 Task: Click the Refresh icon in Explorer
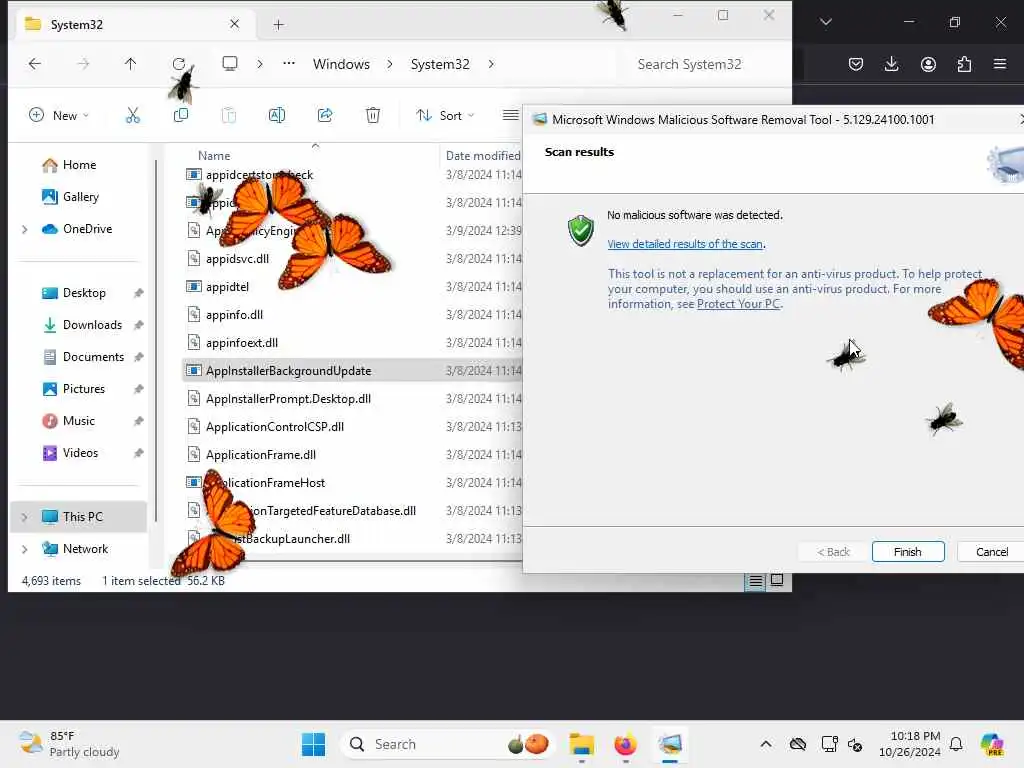pos(179,64)
